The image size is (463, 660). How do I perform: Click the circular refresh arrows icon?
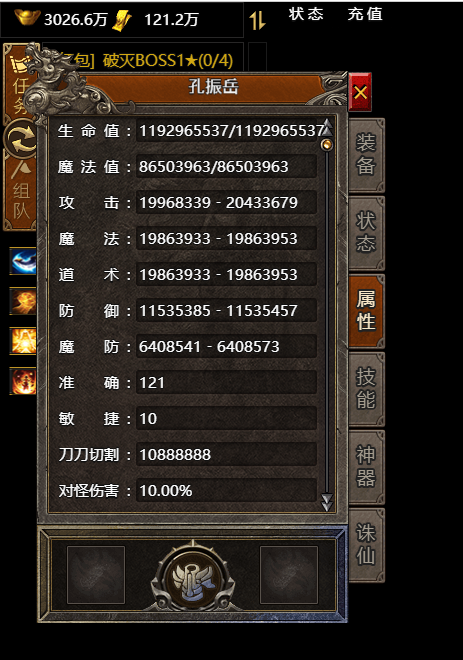(21, 138)
